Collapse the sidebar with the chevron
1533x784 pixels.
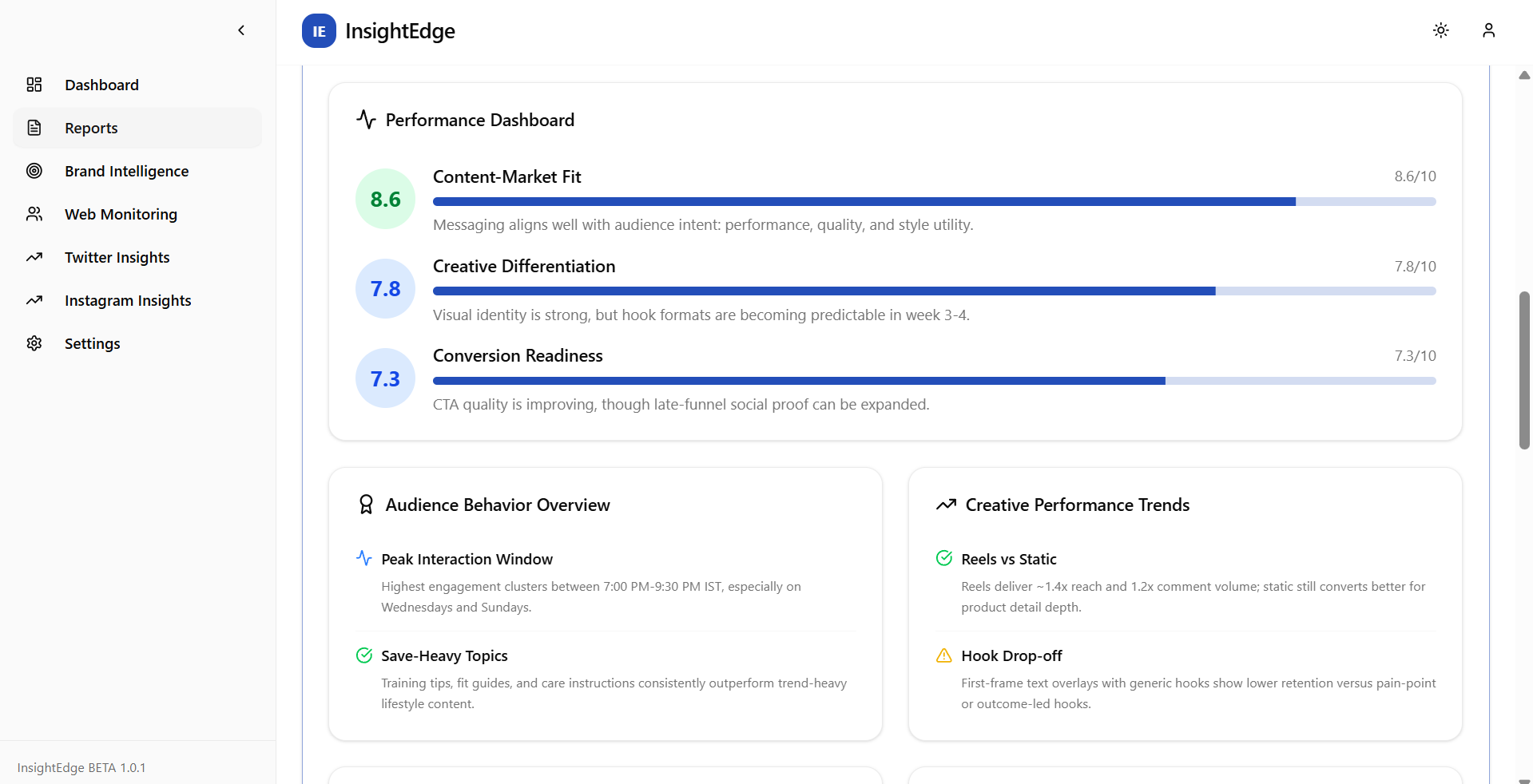241,30
